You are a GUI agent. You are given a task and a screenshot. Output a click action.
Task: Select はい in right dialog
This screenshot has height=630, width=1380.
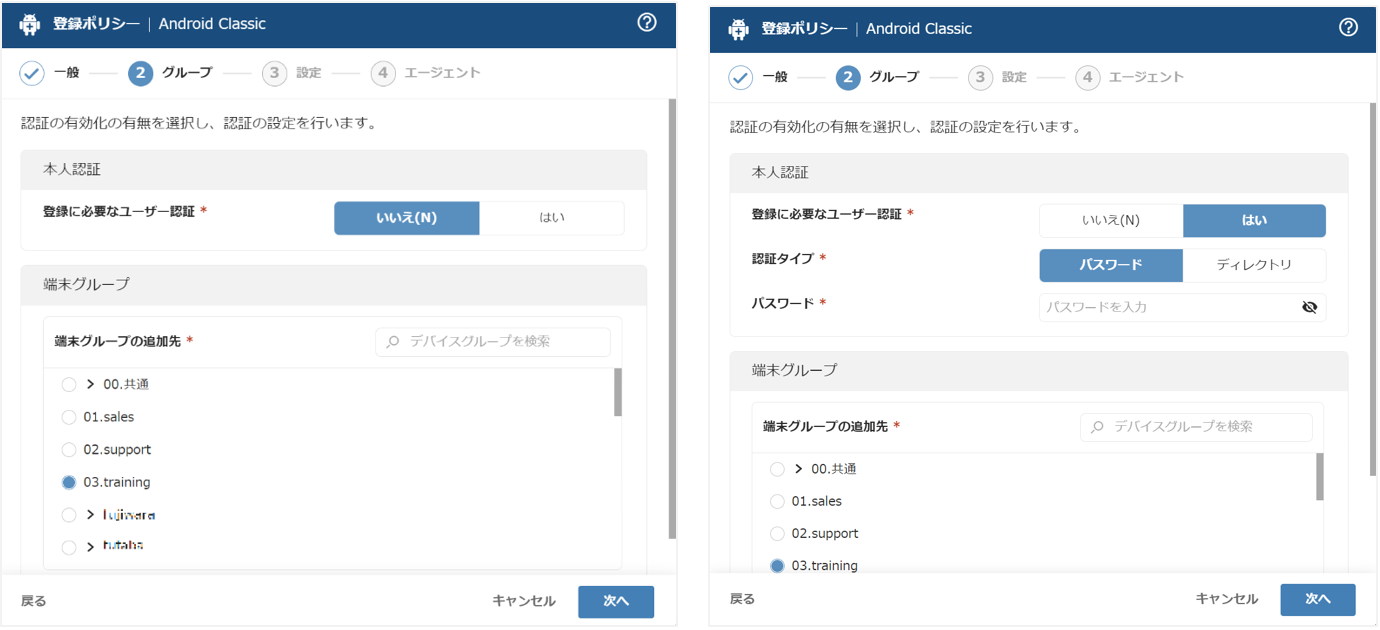1254,221
